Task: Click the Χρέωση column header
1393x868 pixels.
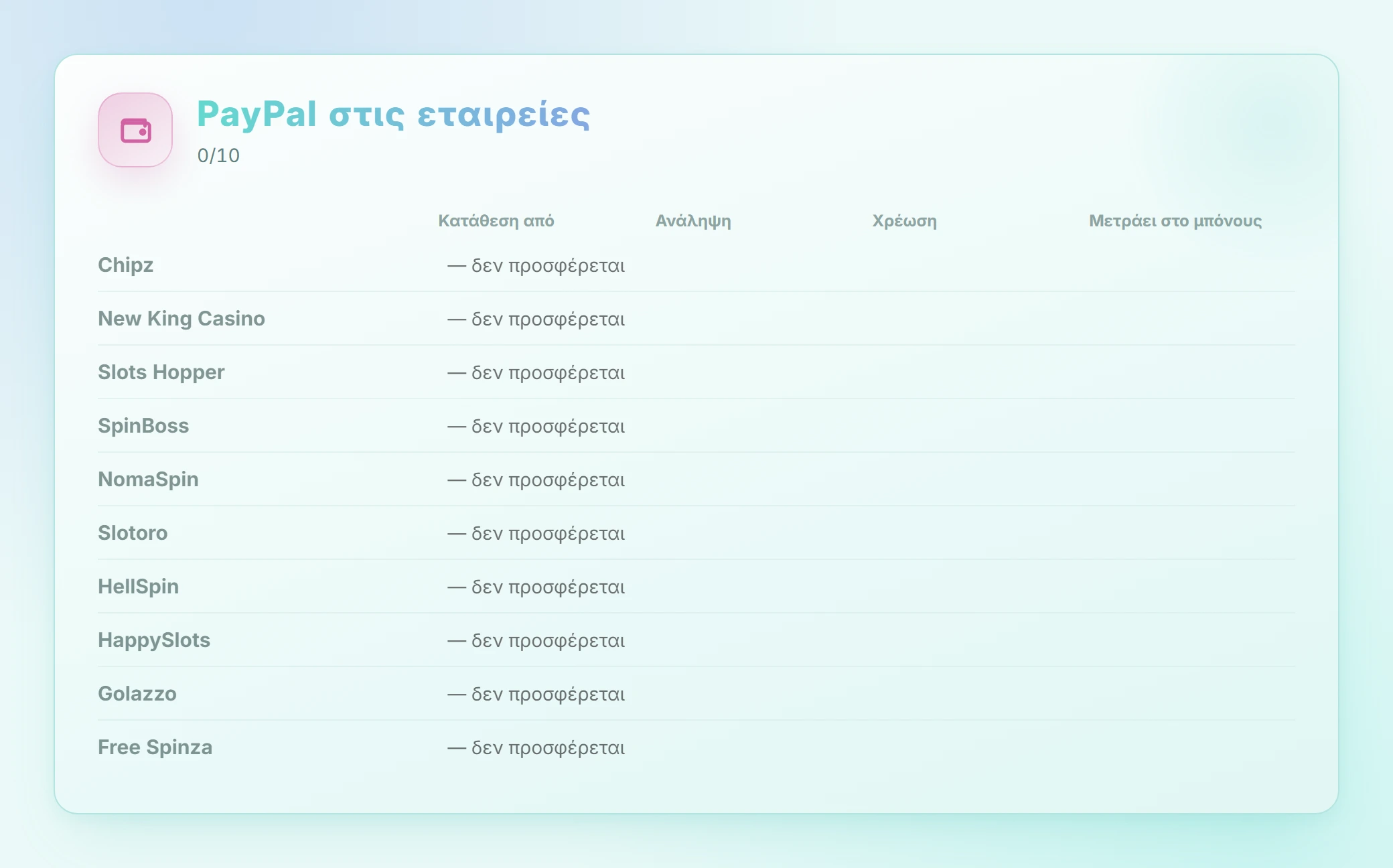Action: tap(904, 221)
